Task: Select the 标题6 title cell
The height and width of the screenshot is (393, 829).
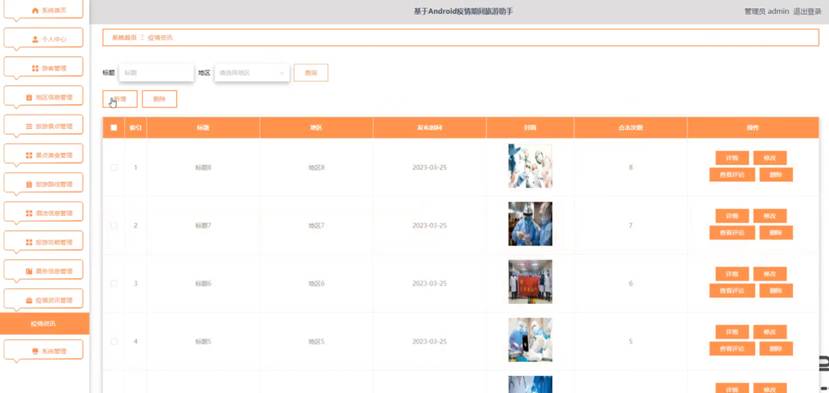Action: tap(204, 284)
